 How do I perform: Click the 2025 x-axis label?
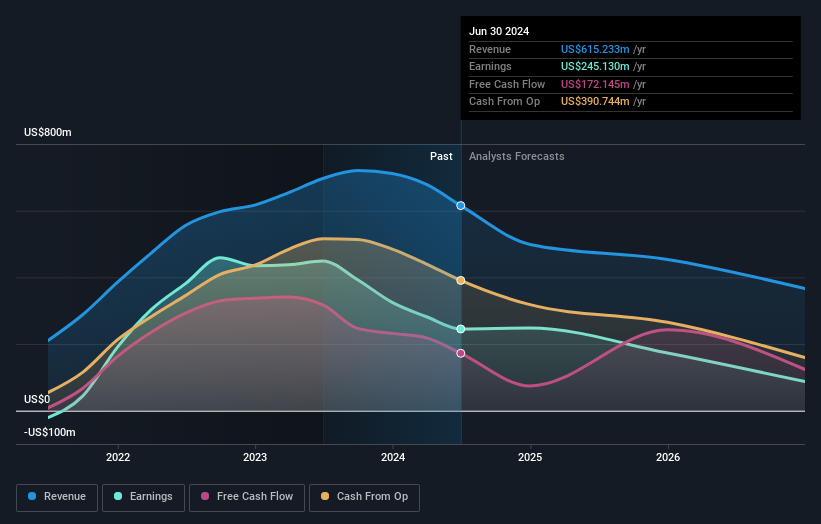pos(530,457)
